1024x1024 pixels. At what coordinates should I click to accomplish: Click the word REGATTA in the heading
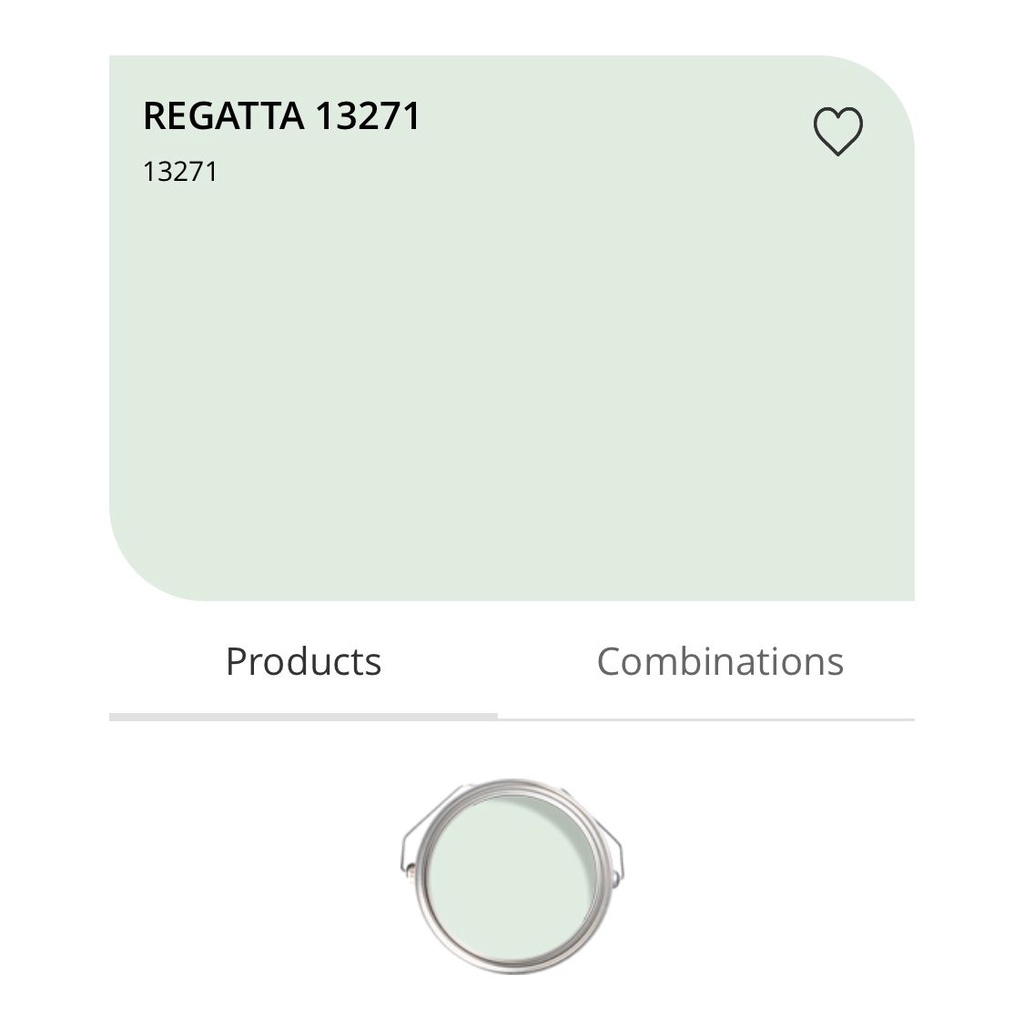tap(223, 116)
